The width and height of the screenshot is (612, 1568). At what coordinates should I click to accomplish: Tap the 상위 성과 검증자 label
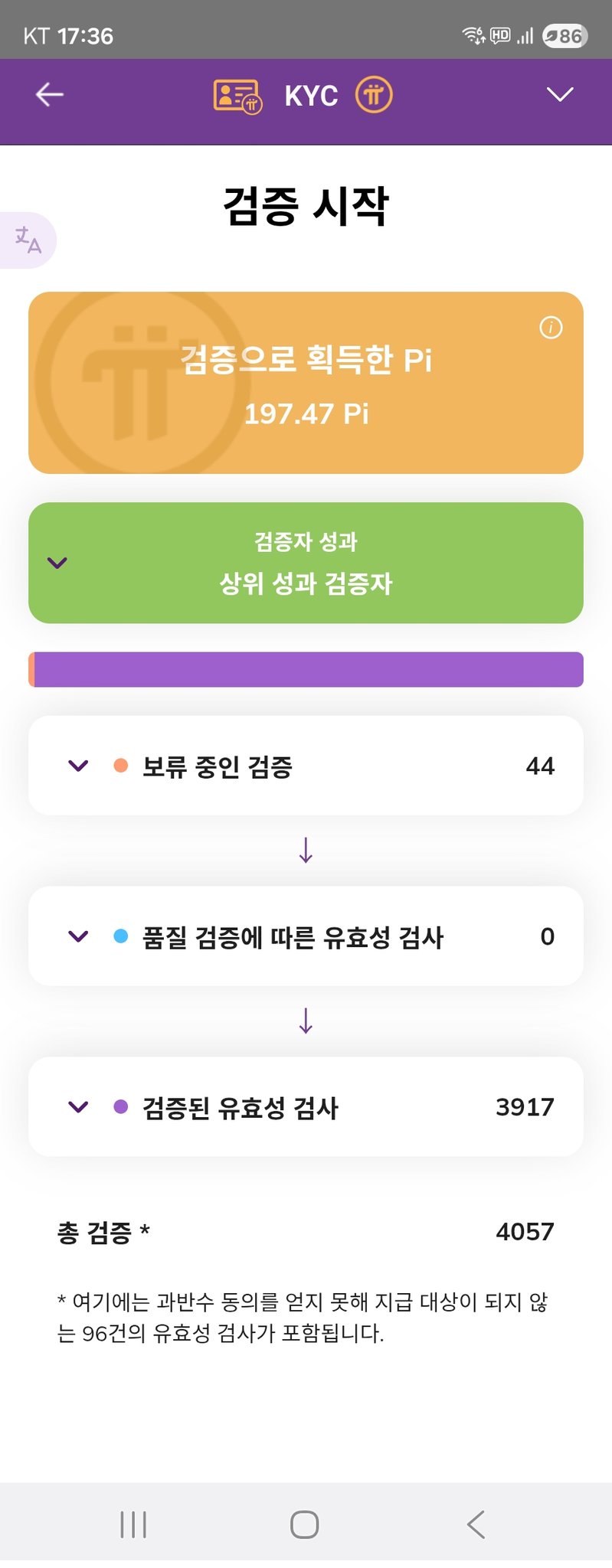pos(306,583)
